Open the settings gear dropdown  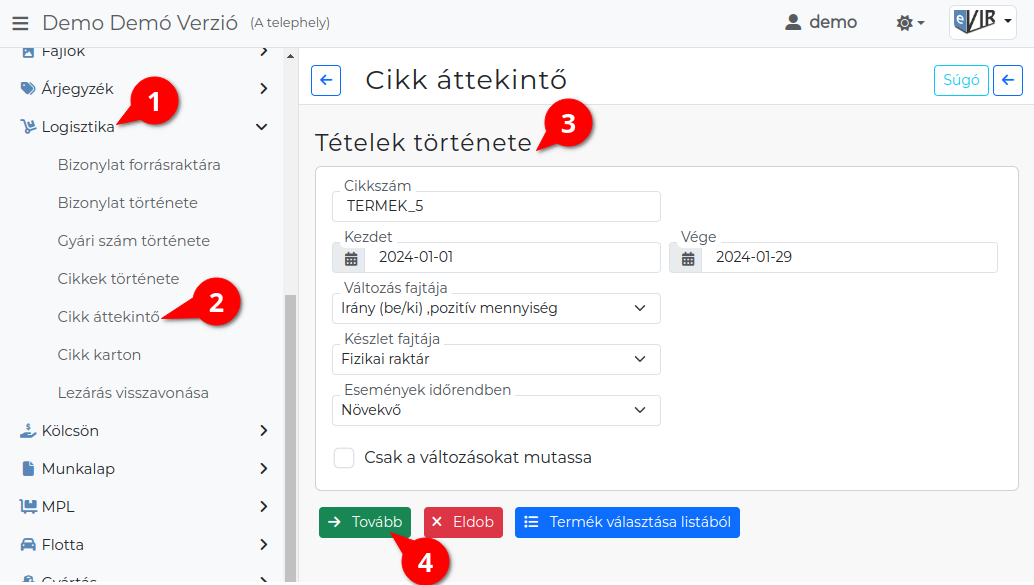point(910,23)
